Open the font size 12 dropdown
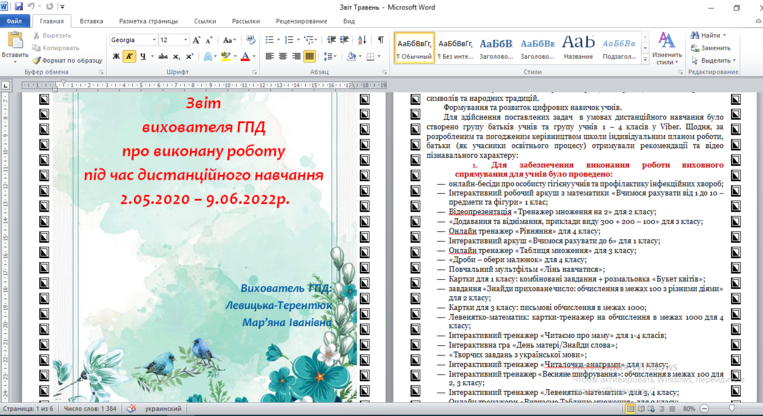The width and height of the screenshot is (763, 416). click(185, 40)
